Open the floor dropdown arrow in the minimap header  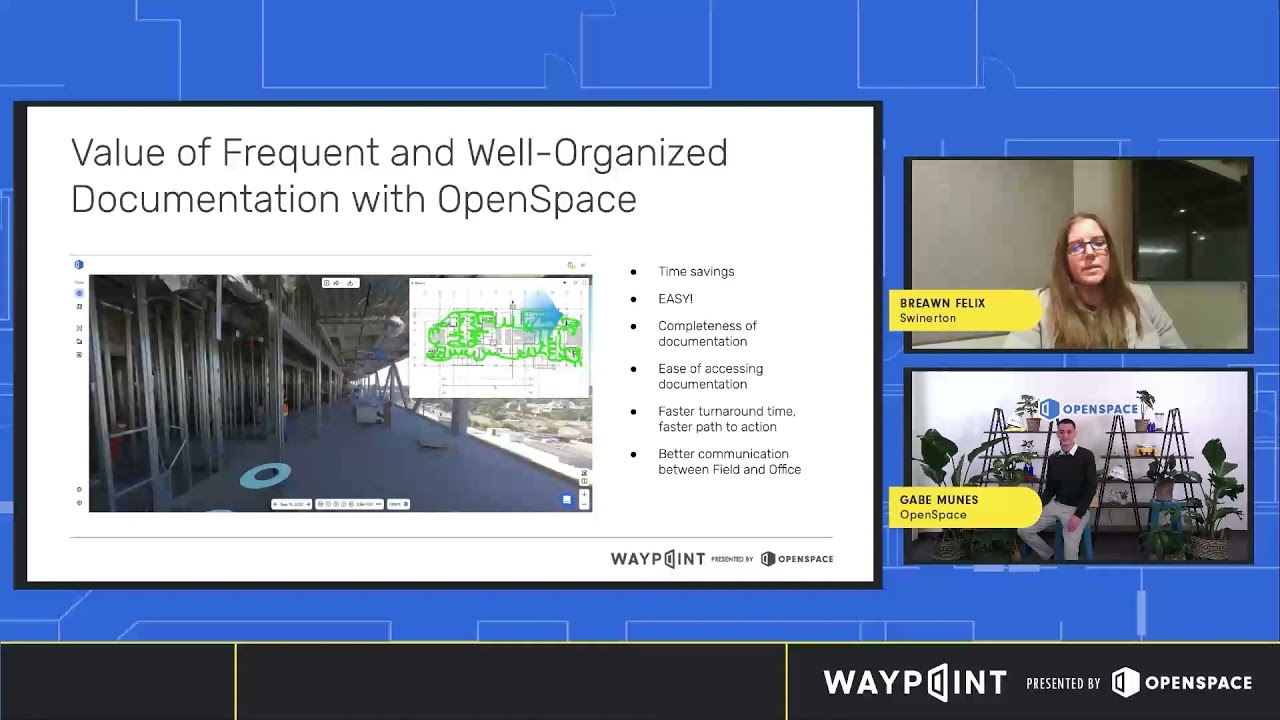point(564,283)
